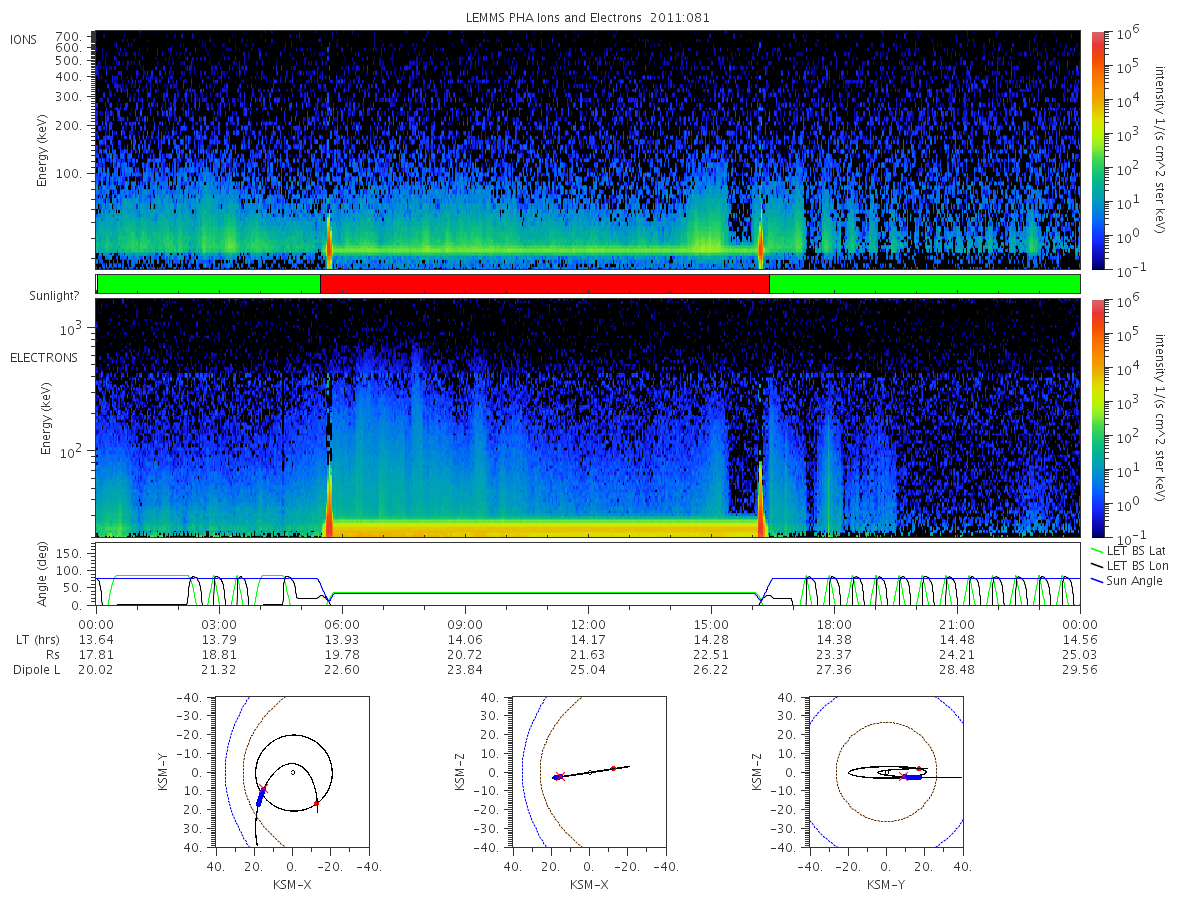This screenshot has height=900, width=1200.
Task: Click the IONS panel label
Action: (x=24, y=40)
